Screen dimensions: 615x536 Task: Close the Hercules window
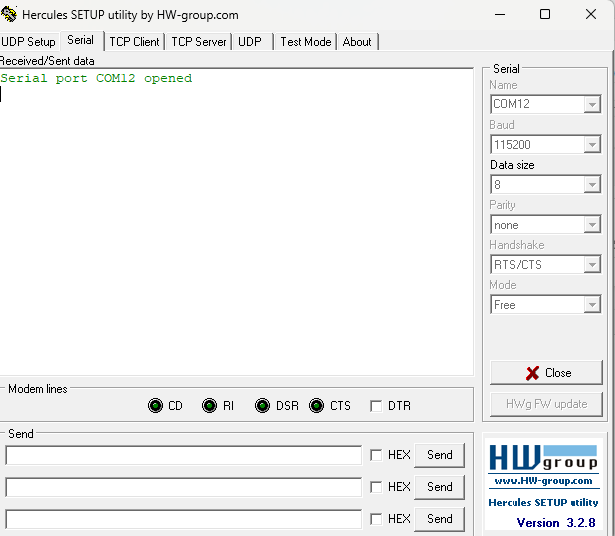point(591,15)
